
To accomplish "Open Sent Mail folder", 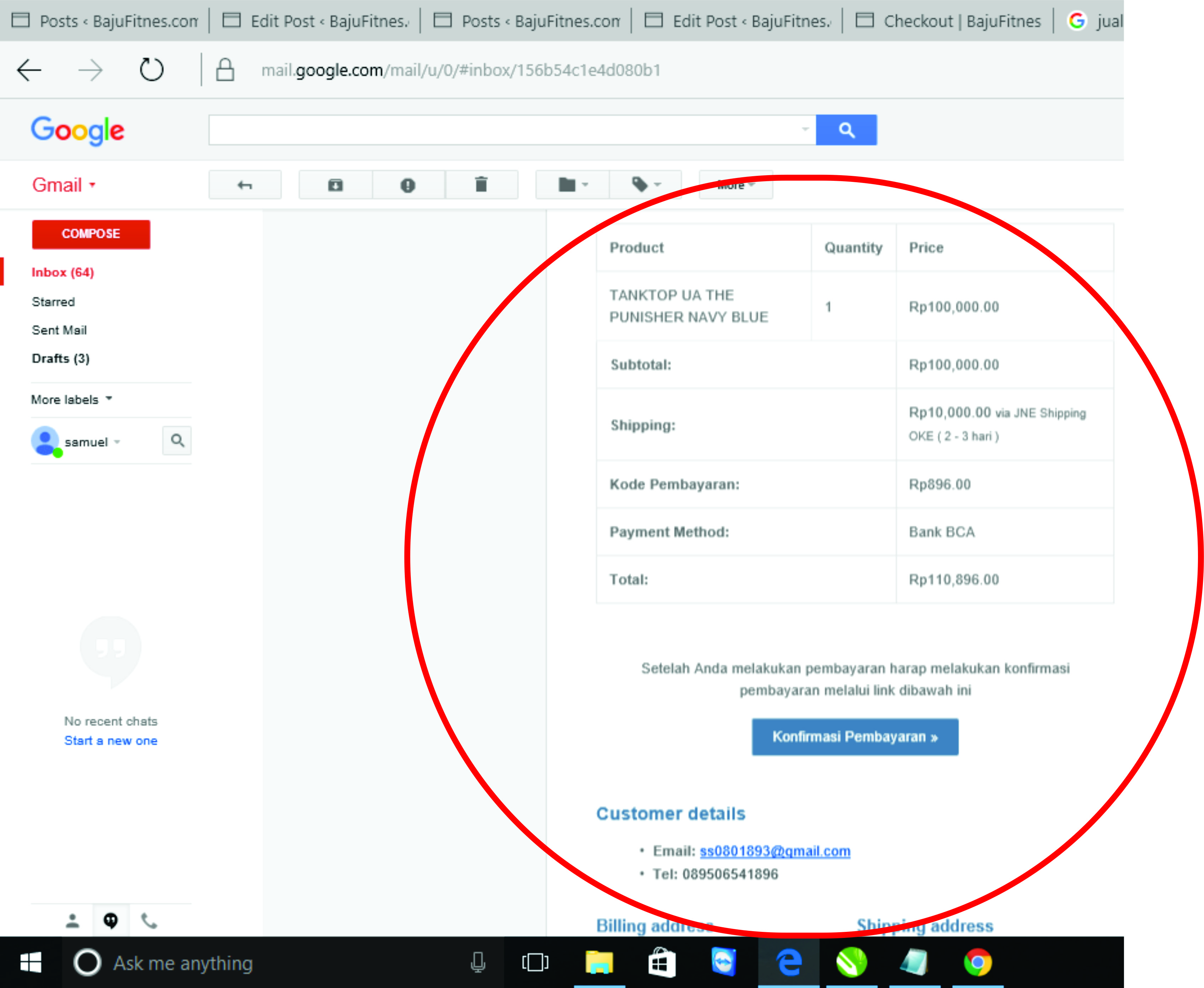I will pyautogui.click(x=59, y=330).
